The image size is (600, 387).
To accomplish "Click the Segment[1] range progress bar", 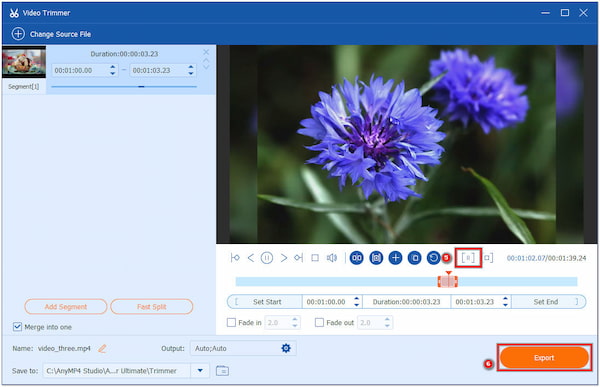I will [124, 87].
